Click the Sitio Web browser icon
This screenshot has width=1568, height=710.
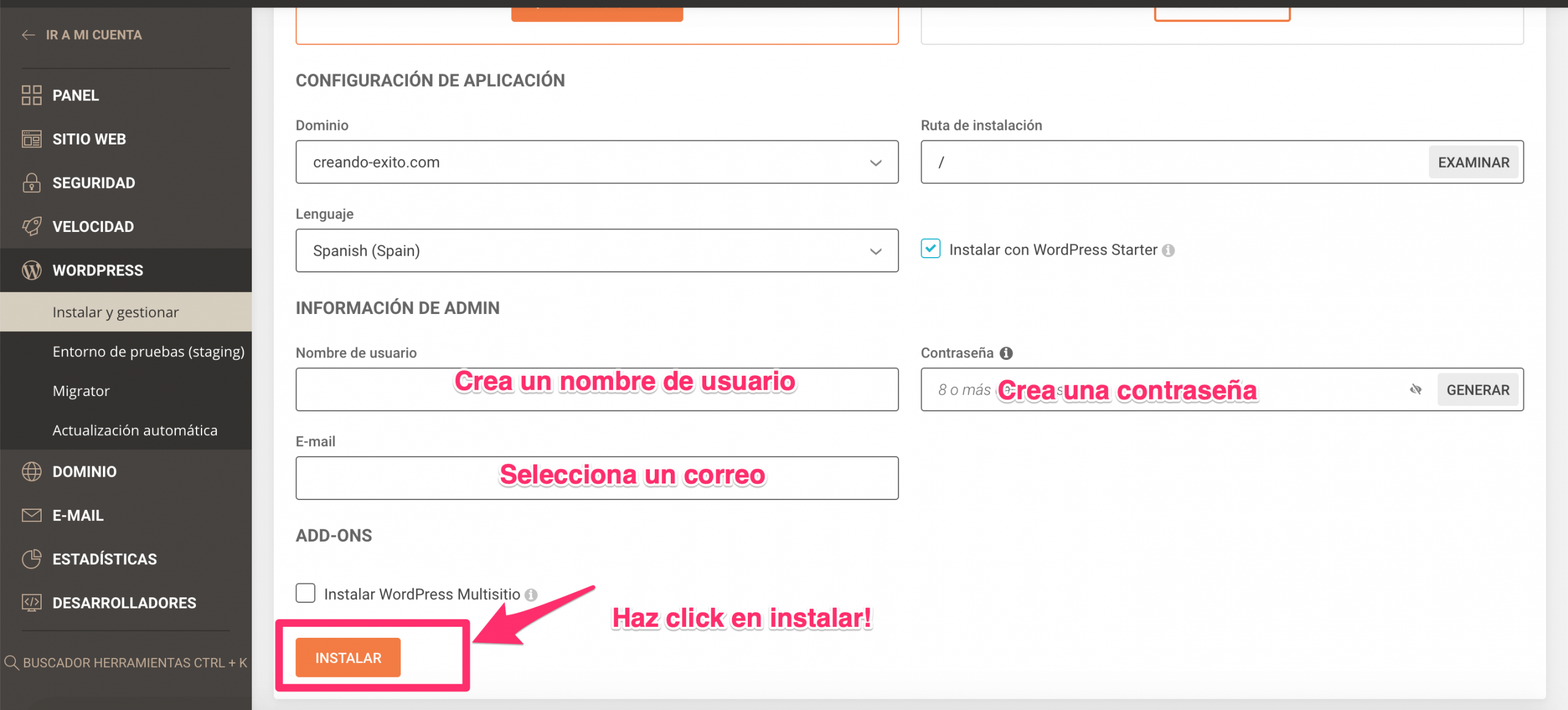pyautogui.click(x=31, y=139)
